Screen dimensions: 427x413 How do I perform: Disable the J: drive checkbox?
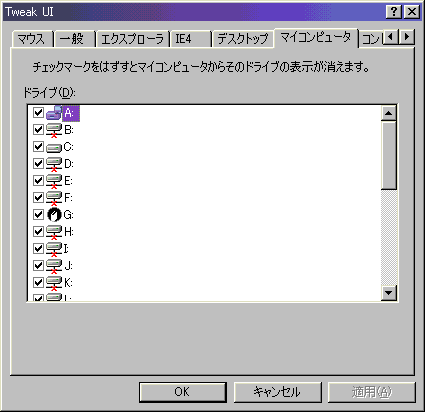coord(38,265)
